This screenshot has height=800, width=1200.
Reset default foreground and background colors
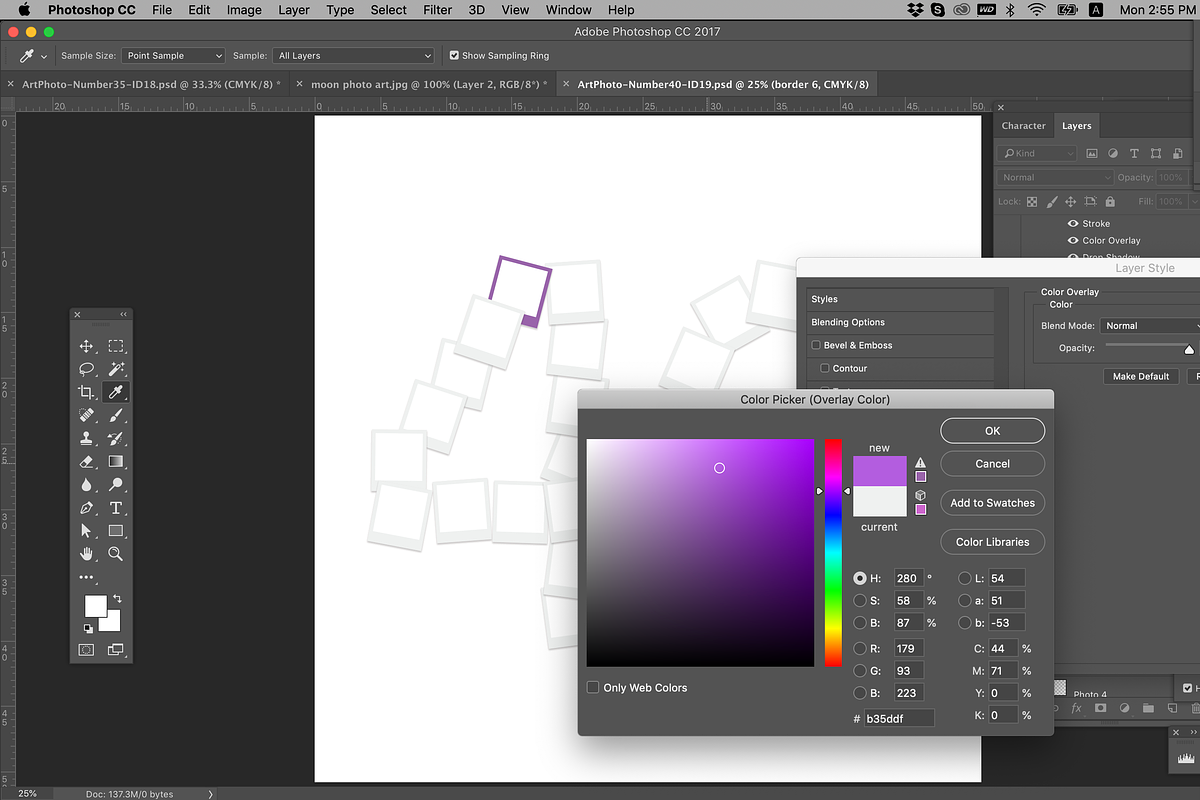coord(87,628)
